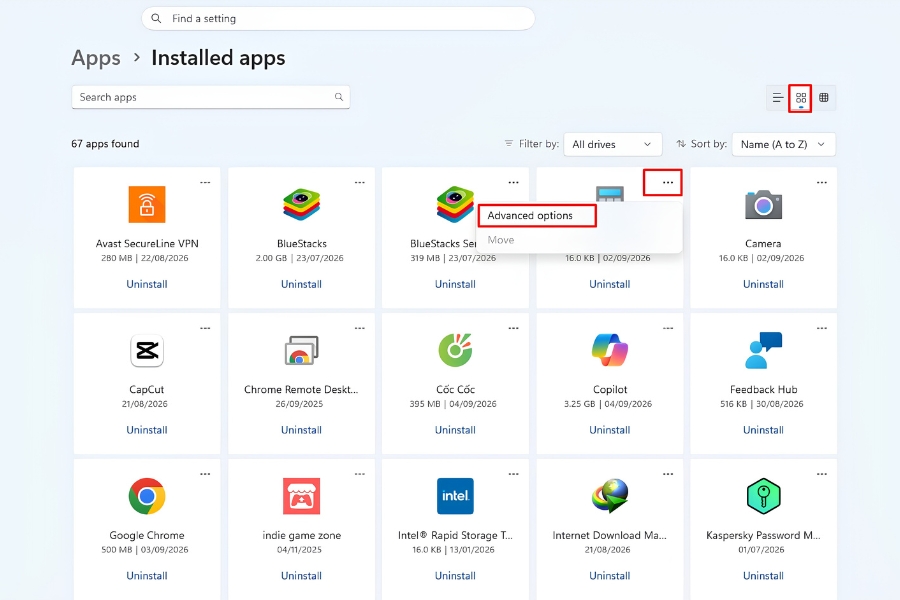Uninstall Chrome Remote Desktop
The width and height of the screenshot is (900, 600).
pyautogui.click(x=301, y=430)
